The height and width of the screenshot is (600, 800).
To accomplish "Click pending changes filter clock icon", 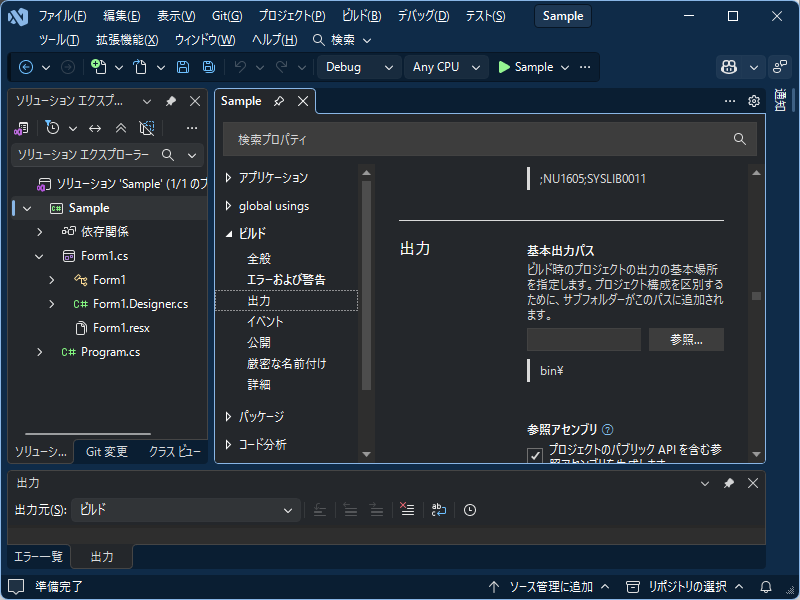I will [52, 128].
